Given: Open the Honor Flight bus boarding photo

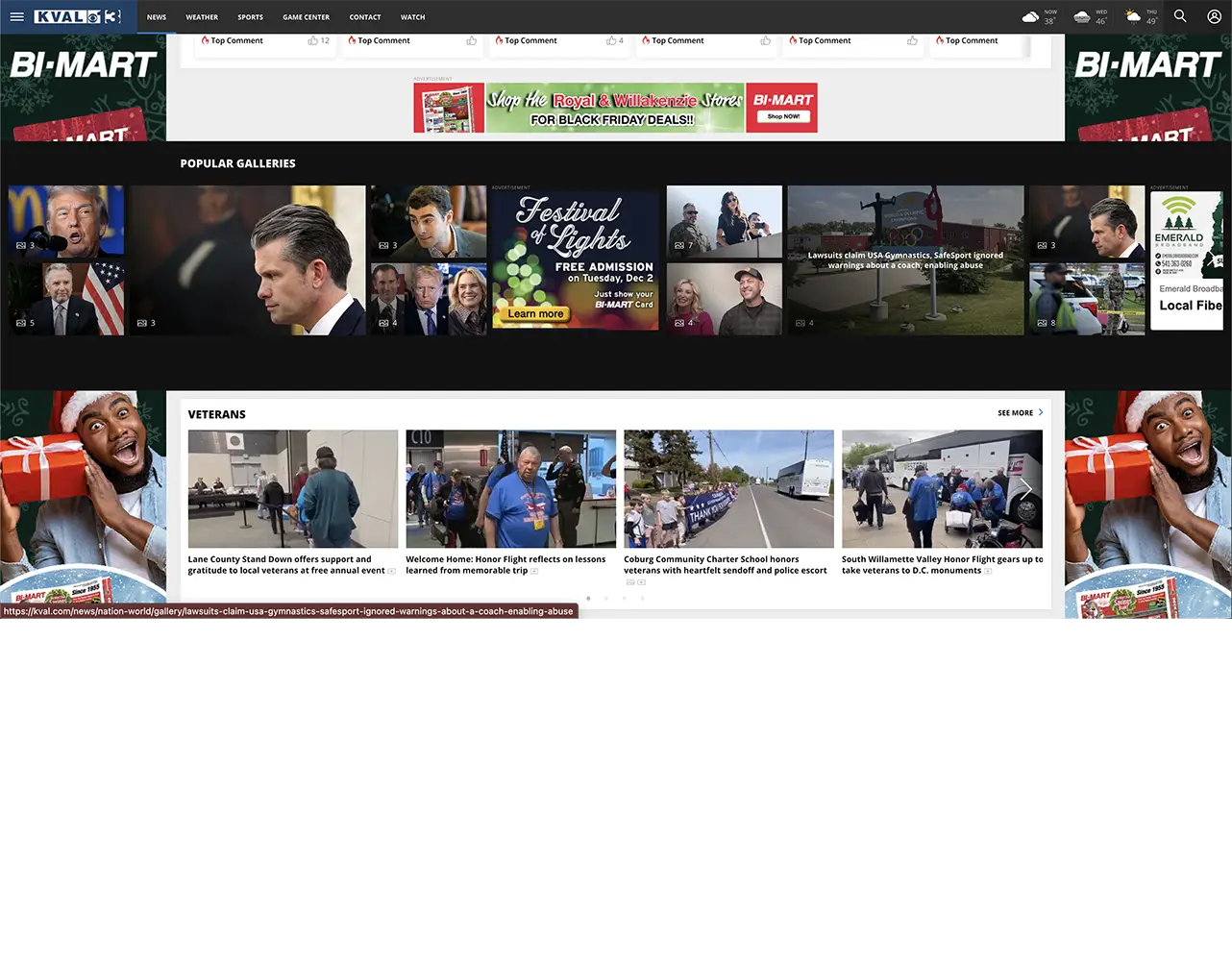Looking at the screenshot, I should (942, 489).
